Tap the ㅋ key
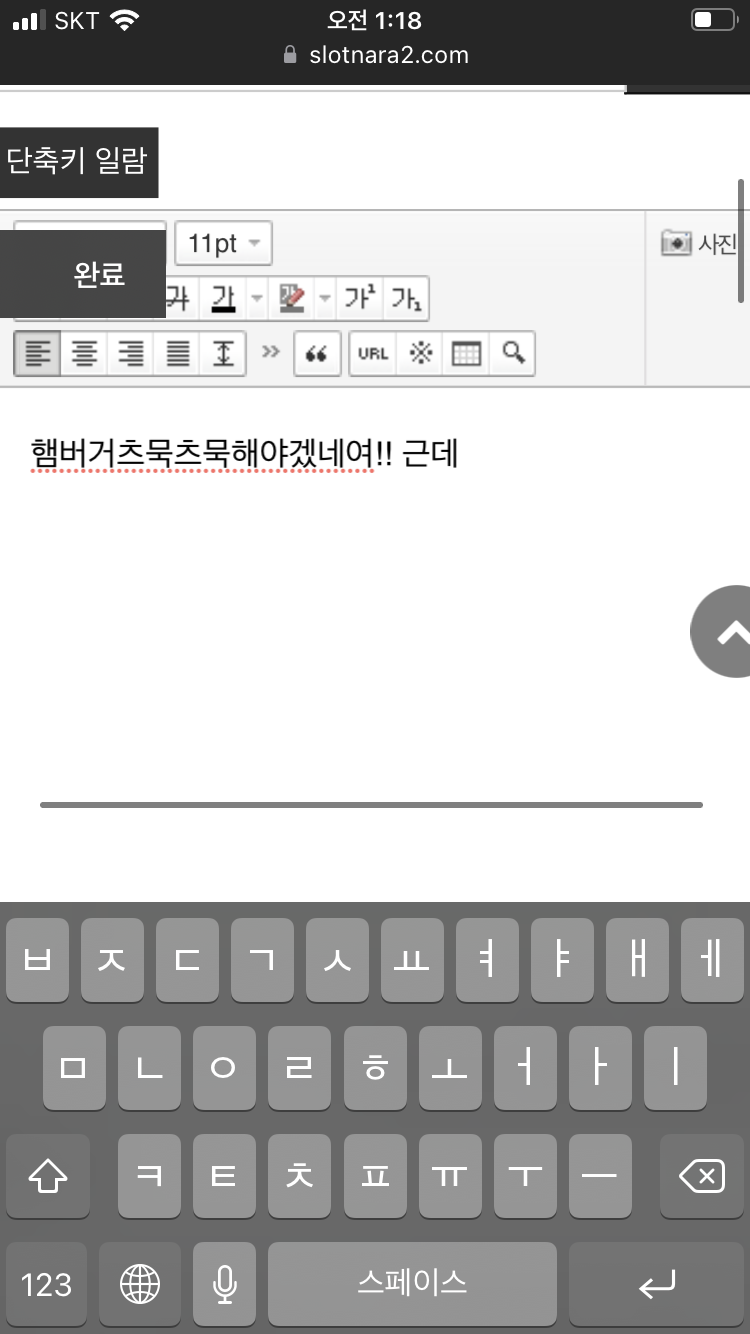The image size is (750, 1334). pyautogui.click(x=150, y=1176)
